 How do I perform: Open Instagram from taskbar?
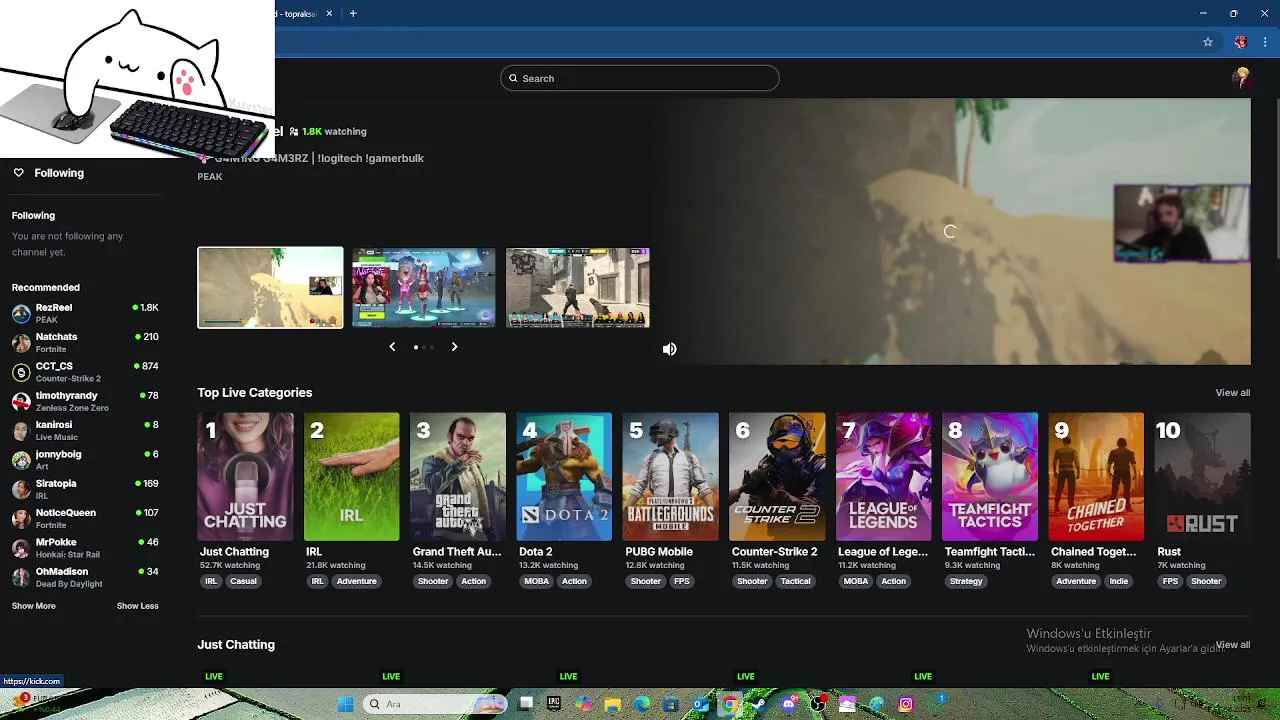[x=905, y=704]
